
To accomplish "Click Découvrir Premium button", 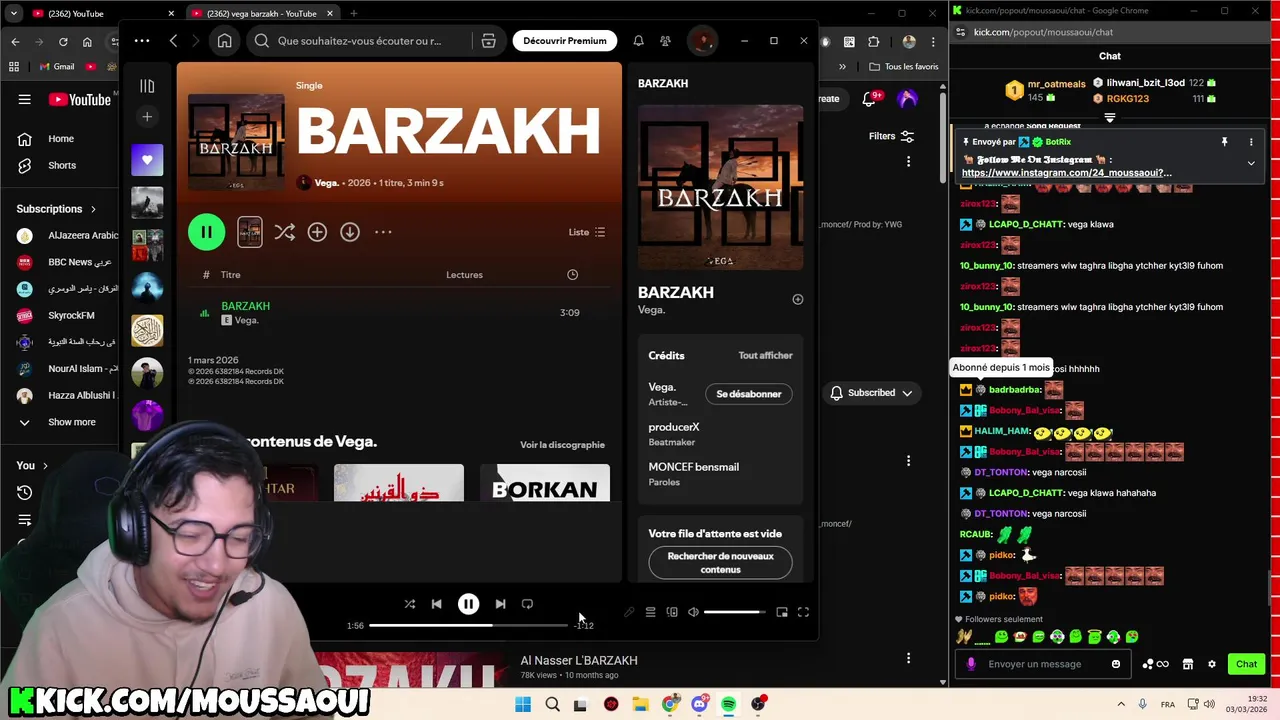I will tap(565, 41).
